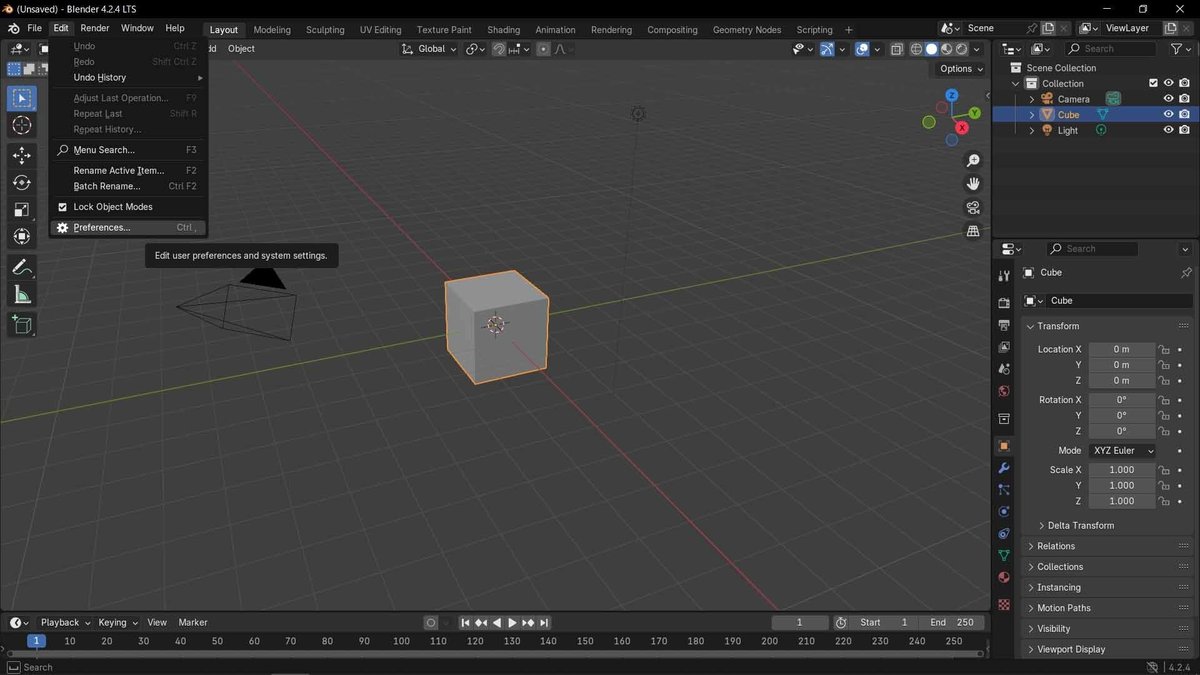The height and width of the screenshot is (675, 1200).
Task: Uncheck Lock Object Modes
Action: [x=62, y=206]
